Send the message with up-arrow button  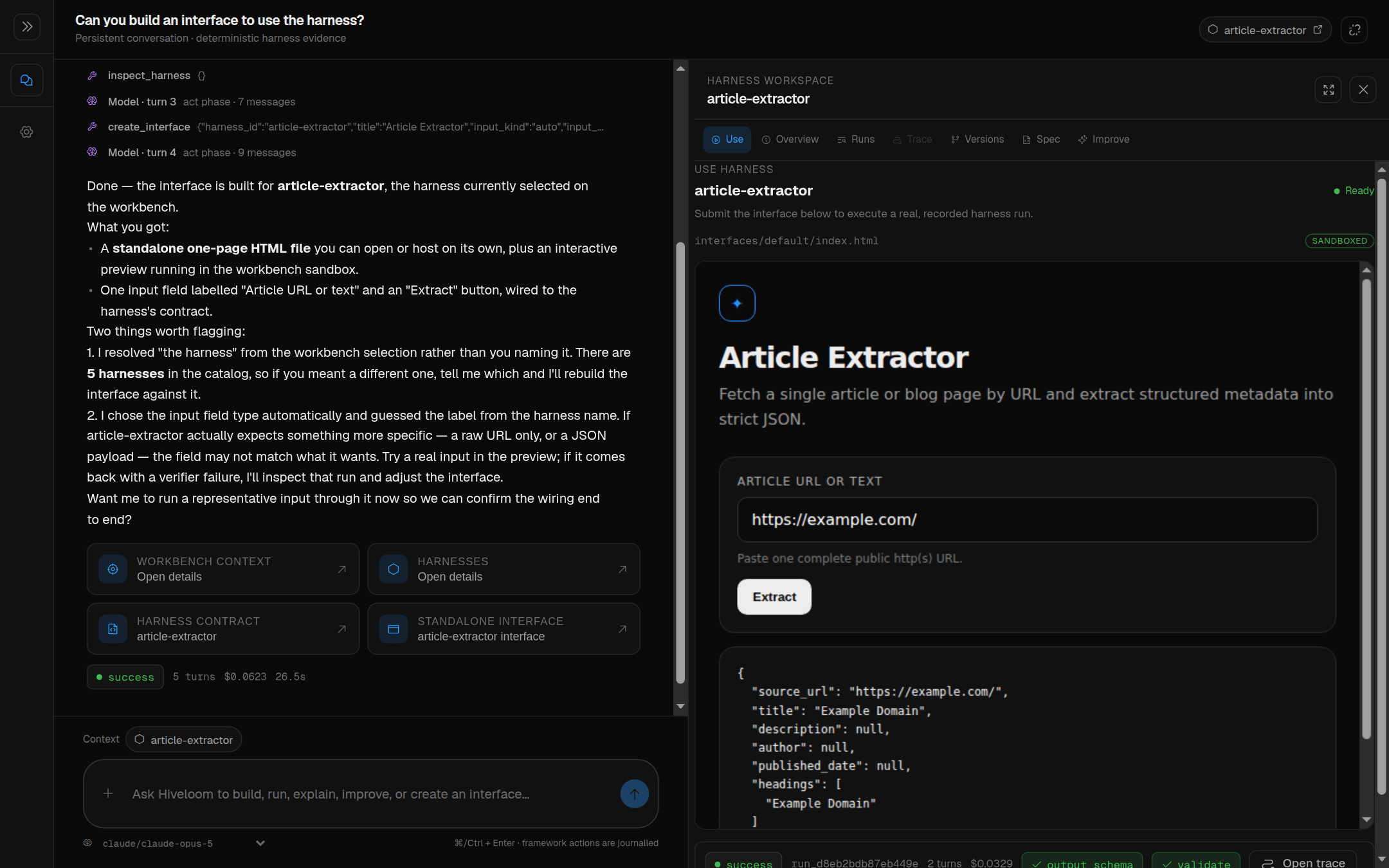[x=635, y=794]
